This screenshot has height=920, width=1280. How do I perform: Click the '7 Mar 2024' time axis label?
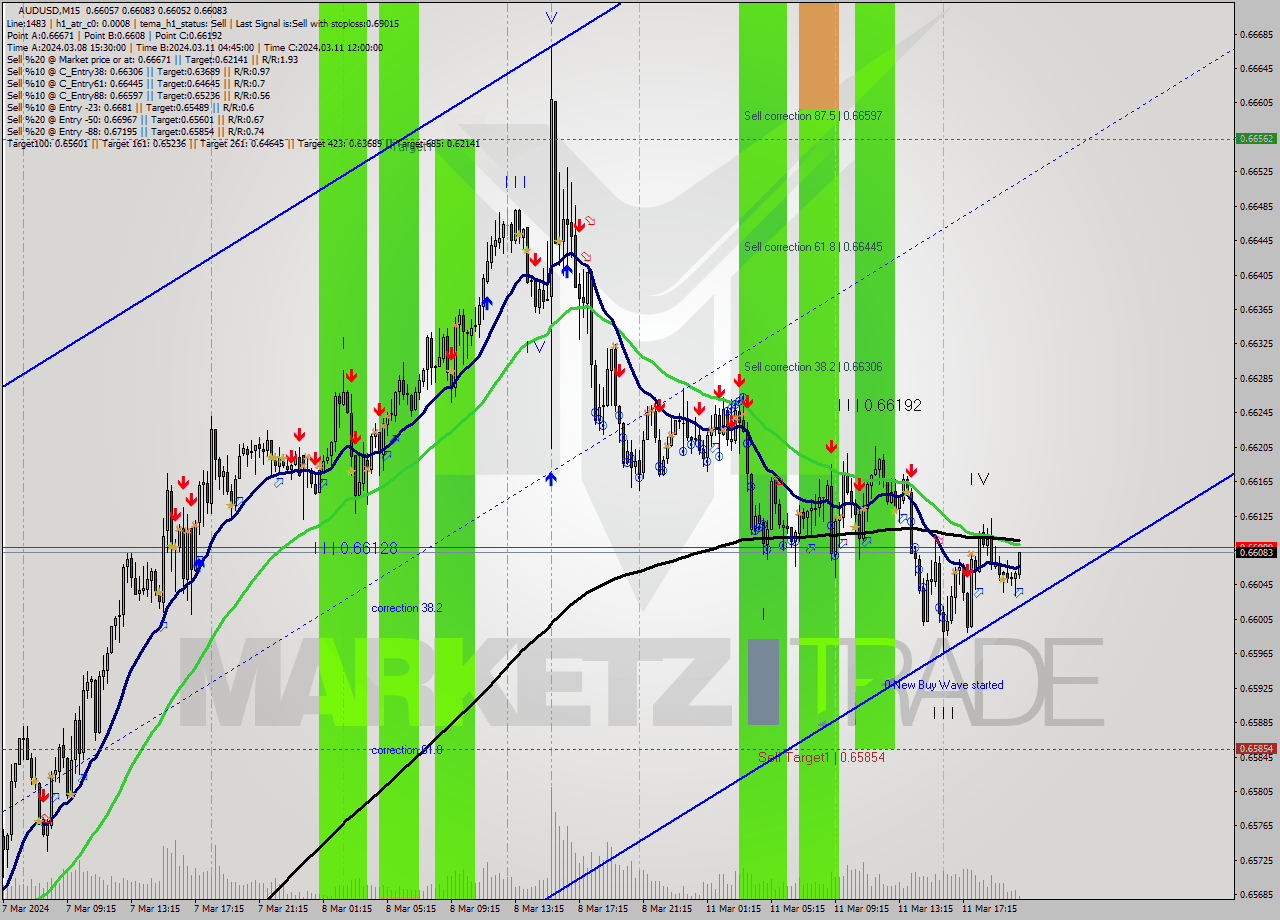tap(26, 909)
